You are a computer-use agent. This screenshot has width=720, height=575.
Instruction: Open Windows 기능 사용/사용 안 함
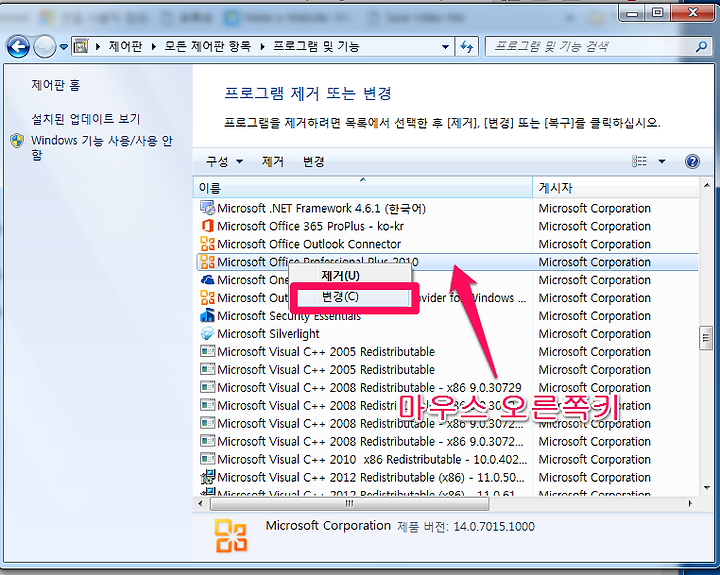pyautogui.click(x=101, y=147)
